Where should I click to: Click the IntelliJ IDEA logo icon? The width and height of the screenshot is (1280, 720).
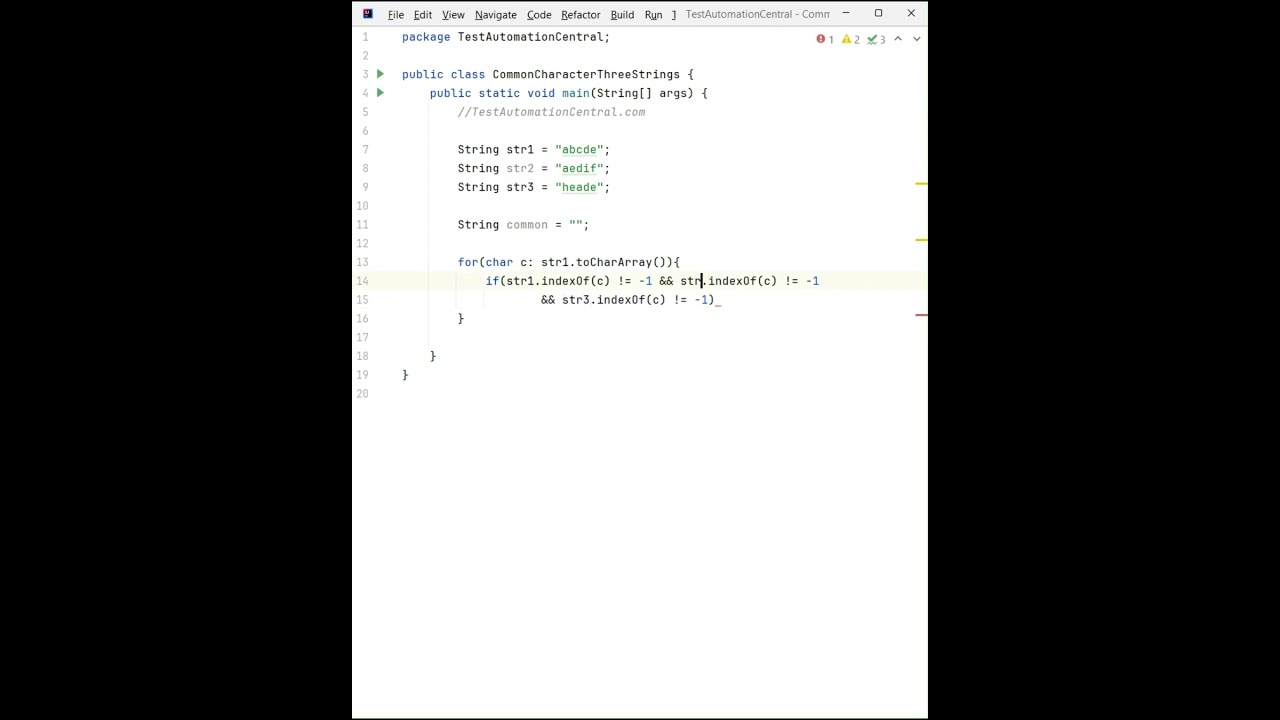click(x=368, y=14)
